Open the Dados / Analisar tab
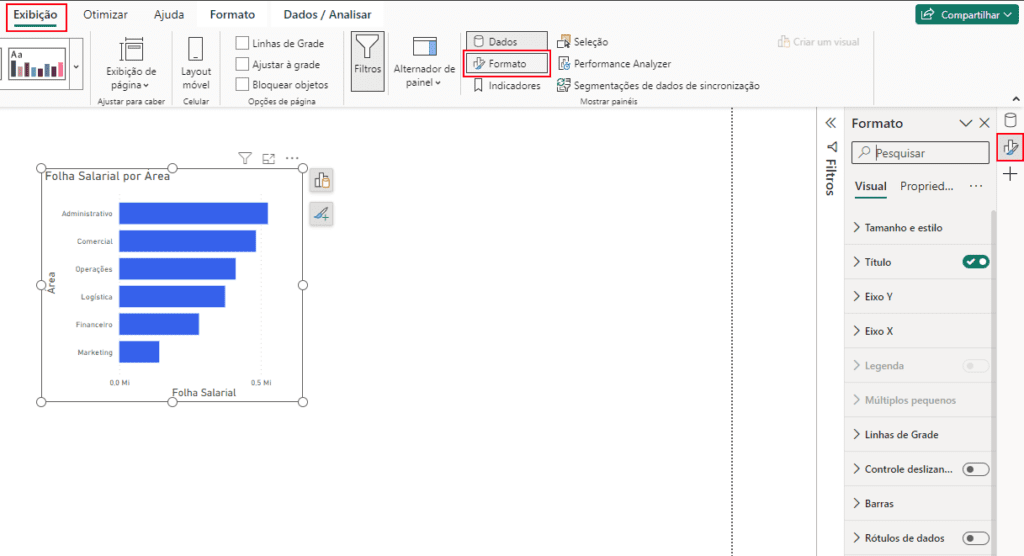Viewport: 1024px width, 556px height. point(327,14)
